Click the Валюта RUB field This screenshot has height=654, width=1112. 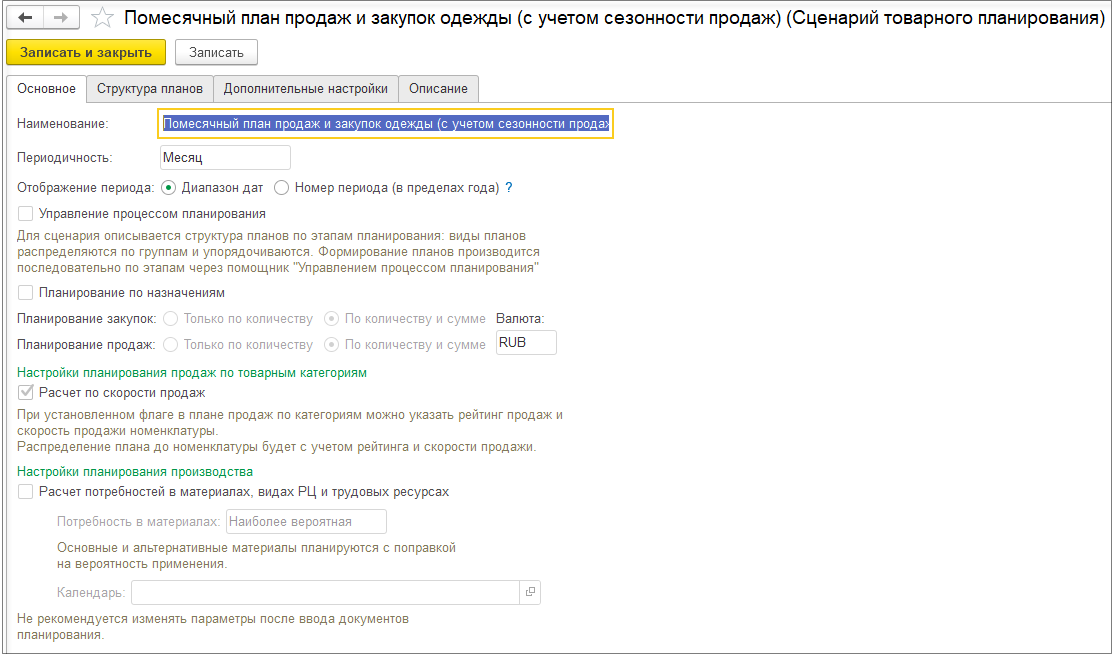[x=526, y=343]
